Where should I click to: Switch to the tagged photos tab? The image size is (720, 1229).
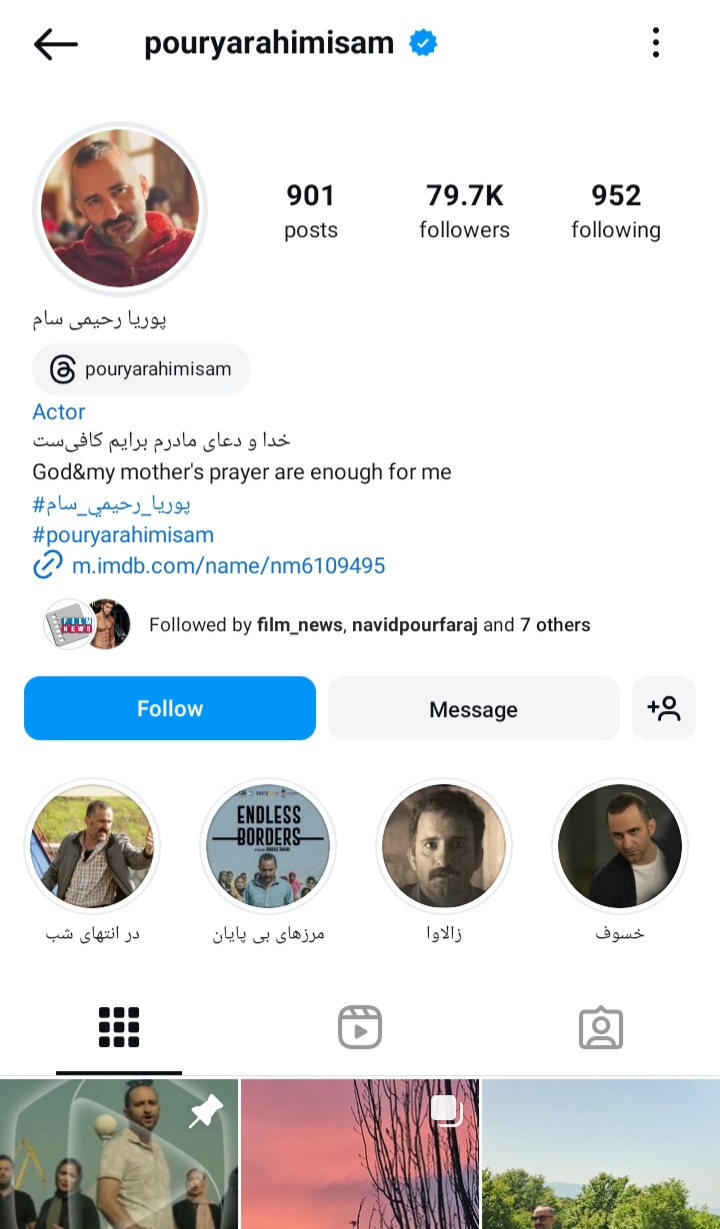(600, 1027)
